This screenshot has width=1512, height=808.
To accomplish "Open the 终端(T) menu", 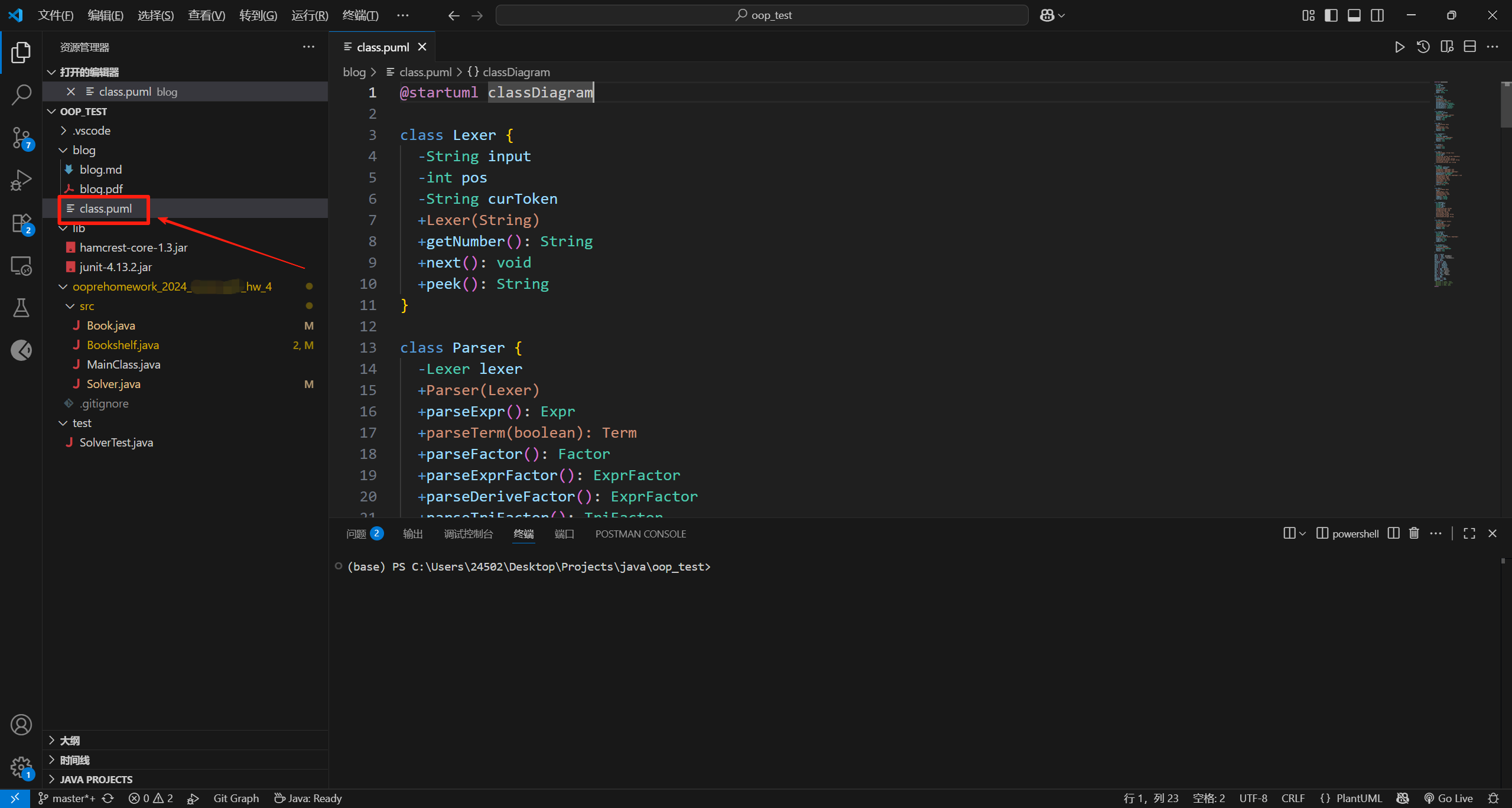I will tap(360, 15).
